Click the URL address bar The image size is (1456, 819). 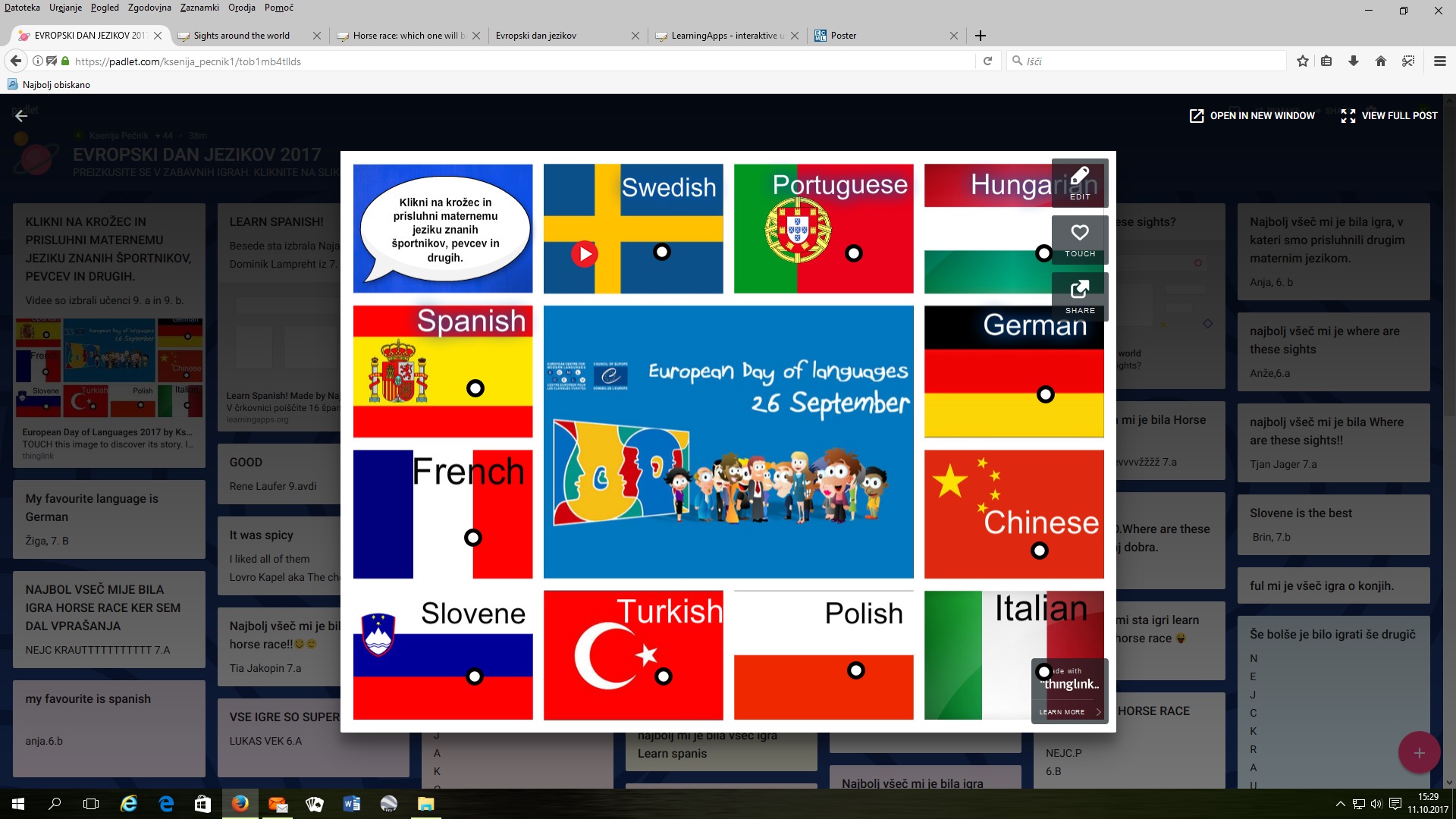tap(523, 61)
